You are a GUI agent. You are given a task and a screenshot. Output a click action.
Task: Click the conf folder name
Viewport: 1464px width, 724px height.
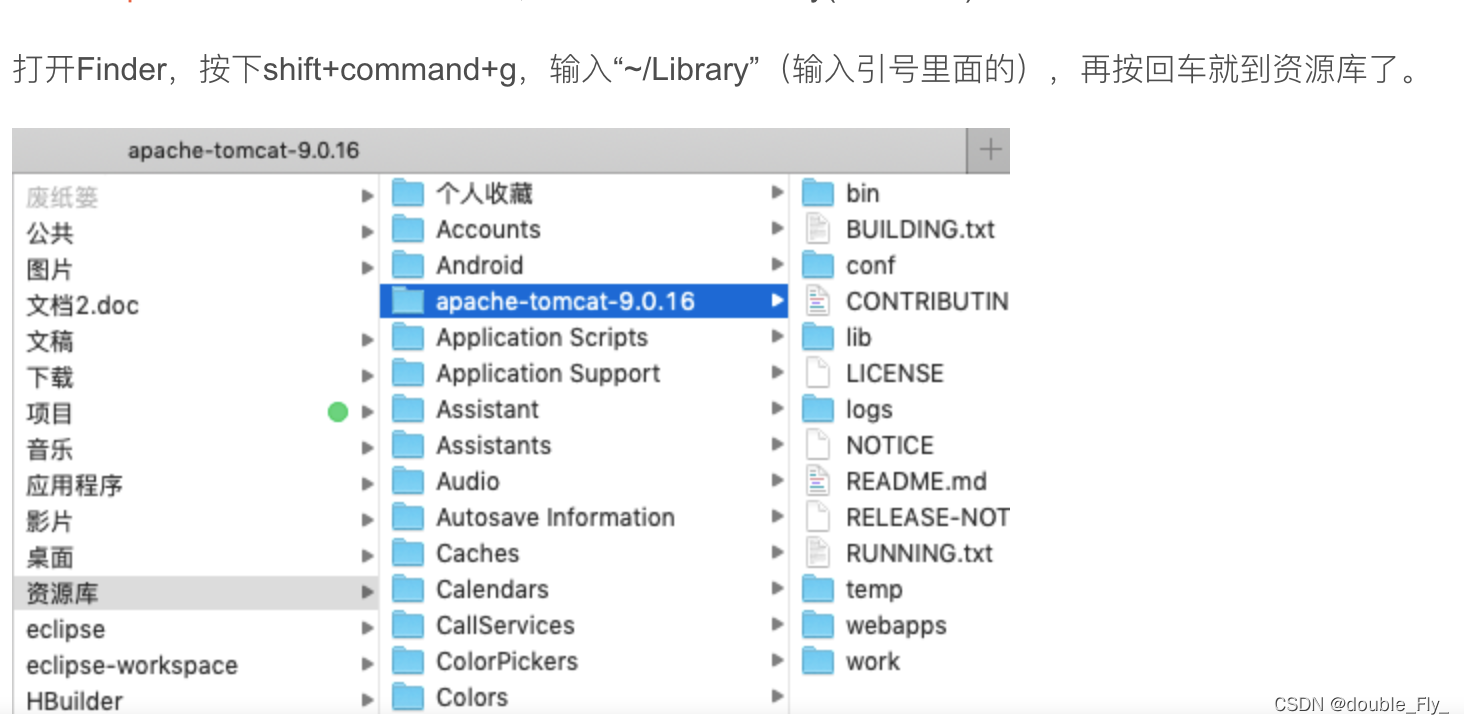(870, 265)
